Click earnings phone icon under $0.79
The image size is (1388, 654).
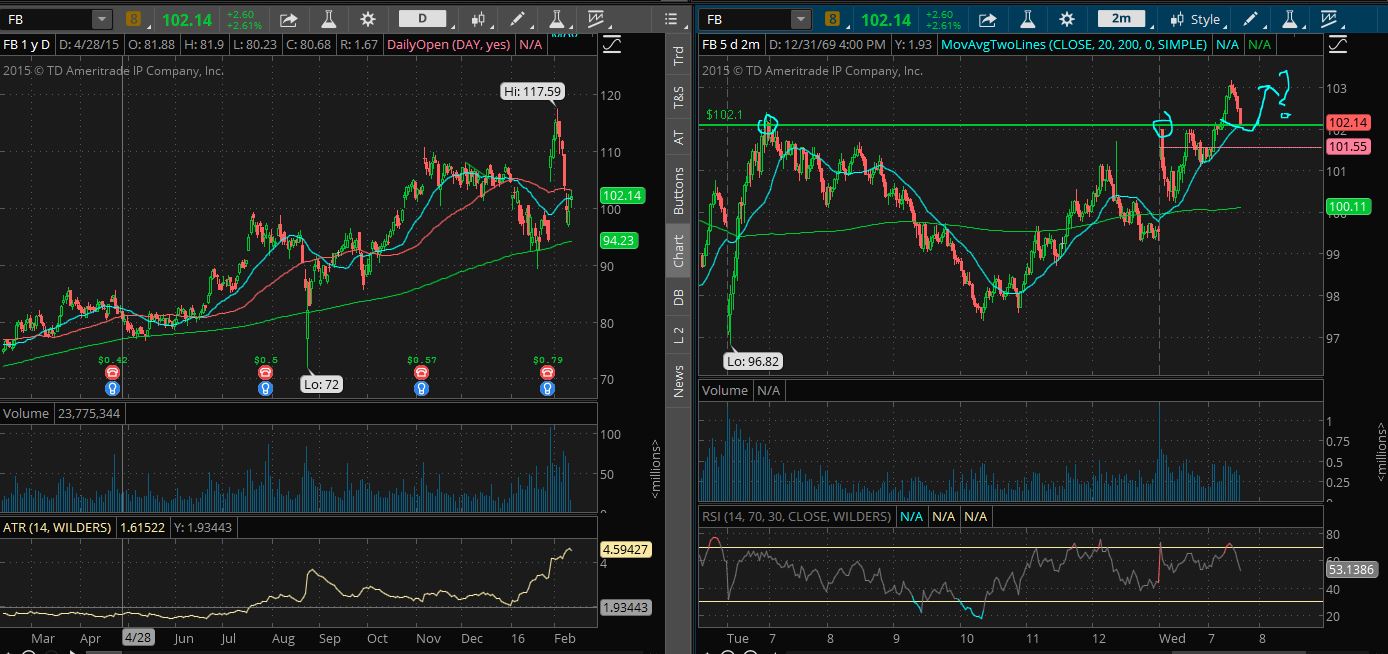[x=547, y=372]
